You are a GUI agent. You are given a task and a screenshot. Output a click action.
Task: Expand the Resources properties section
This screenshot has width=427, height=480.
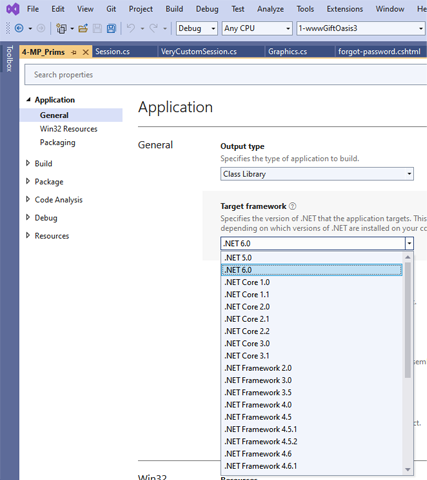pos(28,235)
